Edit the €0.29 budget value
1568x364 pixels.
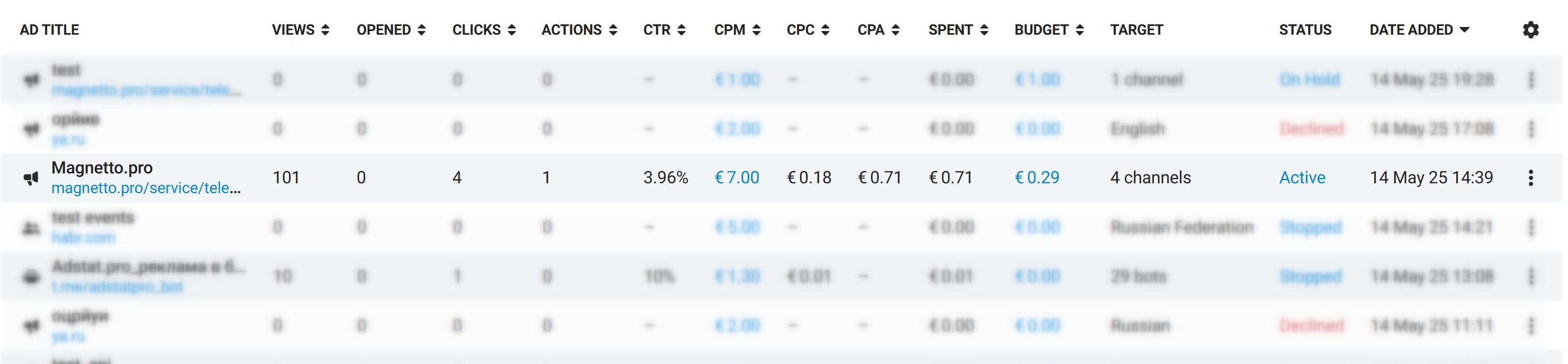click(1037, 178)
